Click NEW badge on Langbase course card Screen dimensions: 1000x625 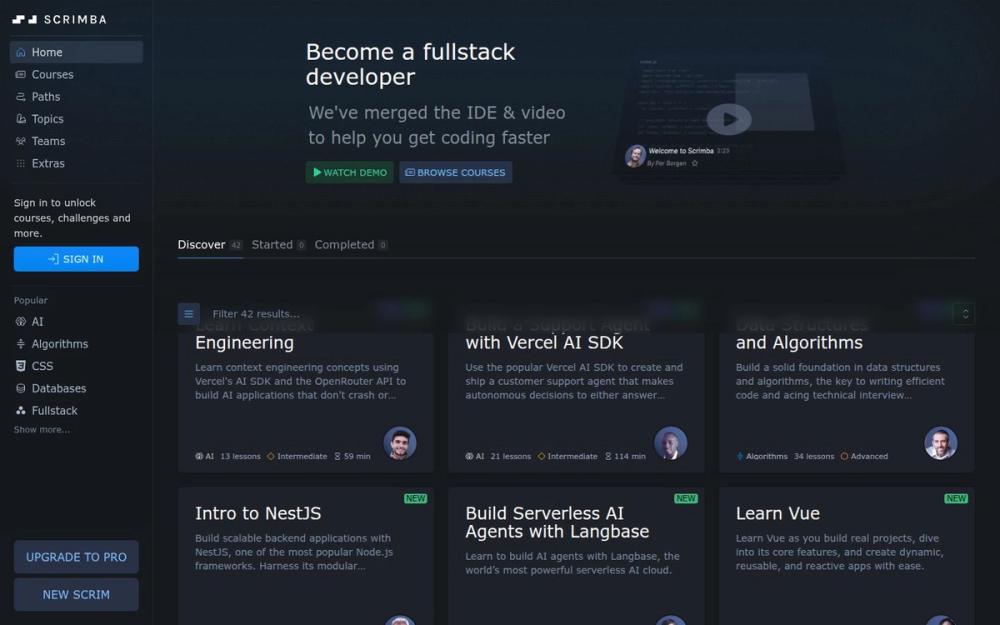pyautogui.click(x=686, y=499)
